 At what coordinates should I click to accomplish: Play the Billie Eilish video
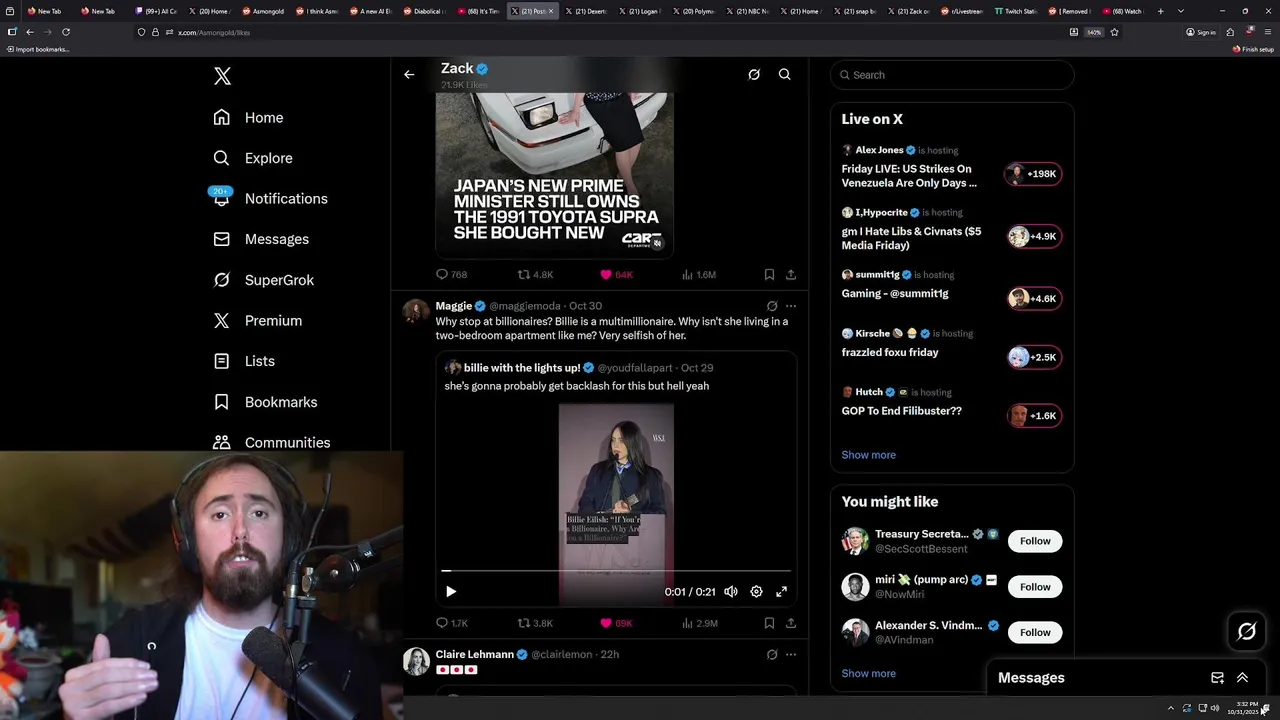(x=451, y=591)
